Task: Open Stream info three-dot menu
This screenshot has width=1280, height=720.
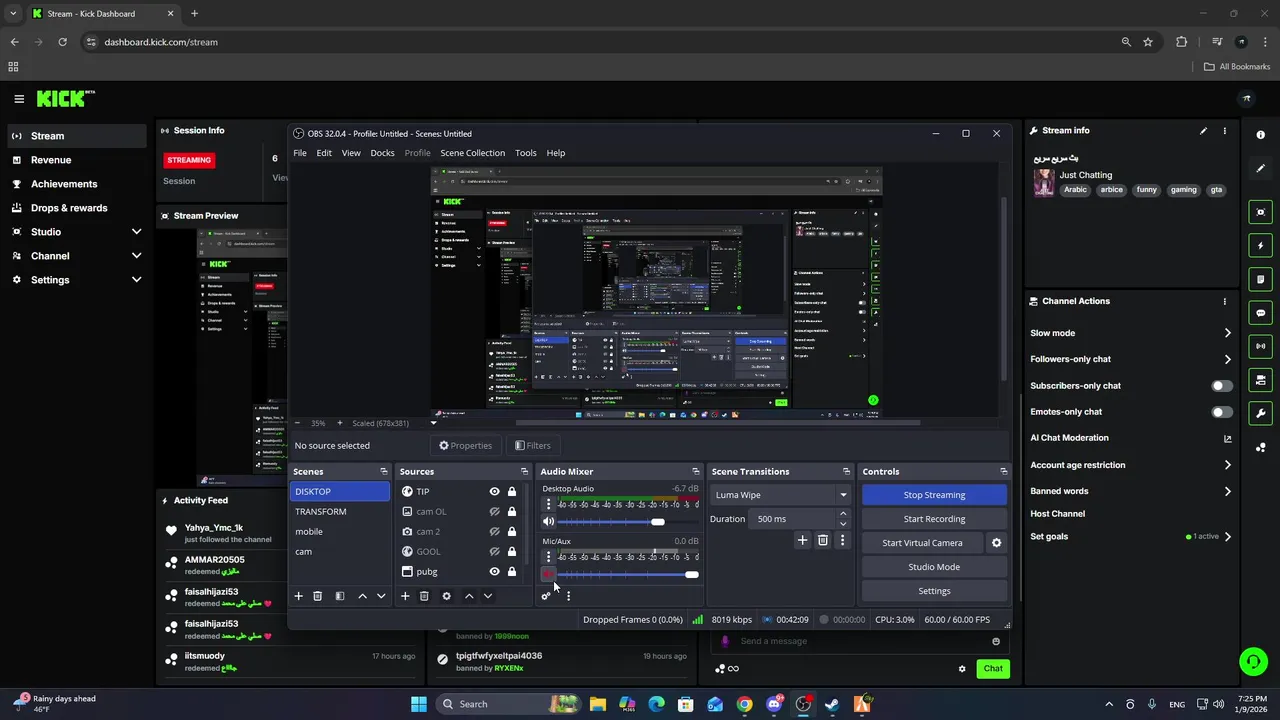Action: tap(1224, 131)
